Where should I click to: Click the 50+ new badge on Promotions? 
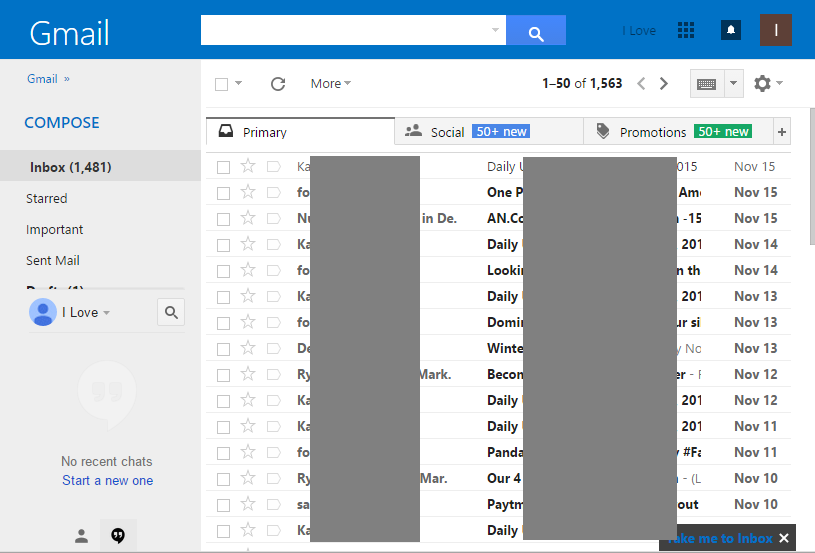point(723,131)
